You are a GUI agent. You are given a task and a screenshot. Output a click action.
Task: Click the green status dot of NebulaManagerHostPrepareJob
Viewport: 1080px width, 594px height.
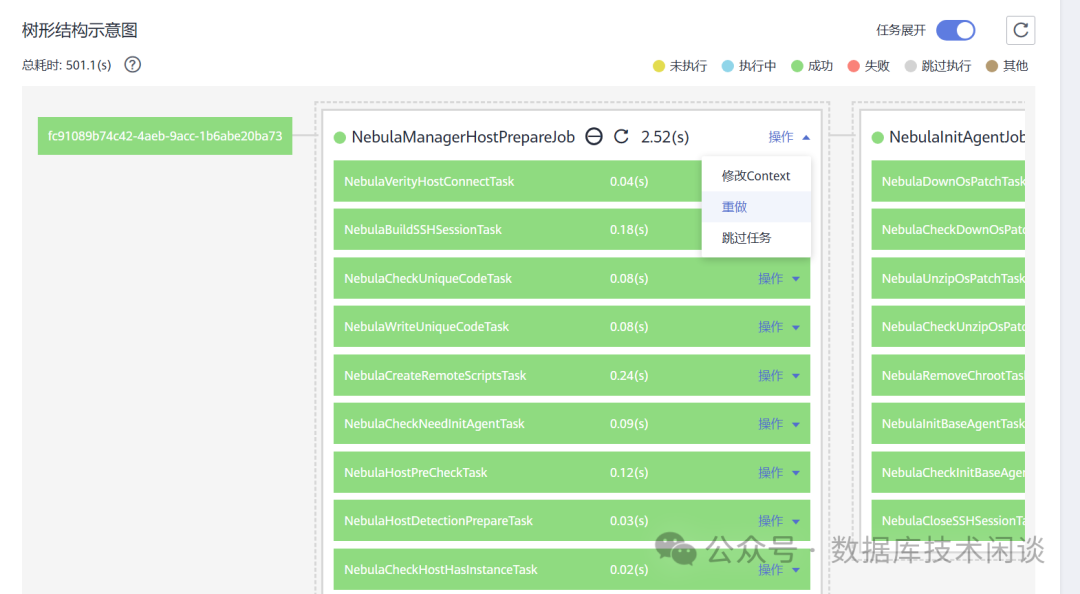click(x=340, y=137)
